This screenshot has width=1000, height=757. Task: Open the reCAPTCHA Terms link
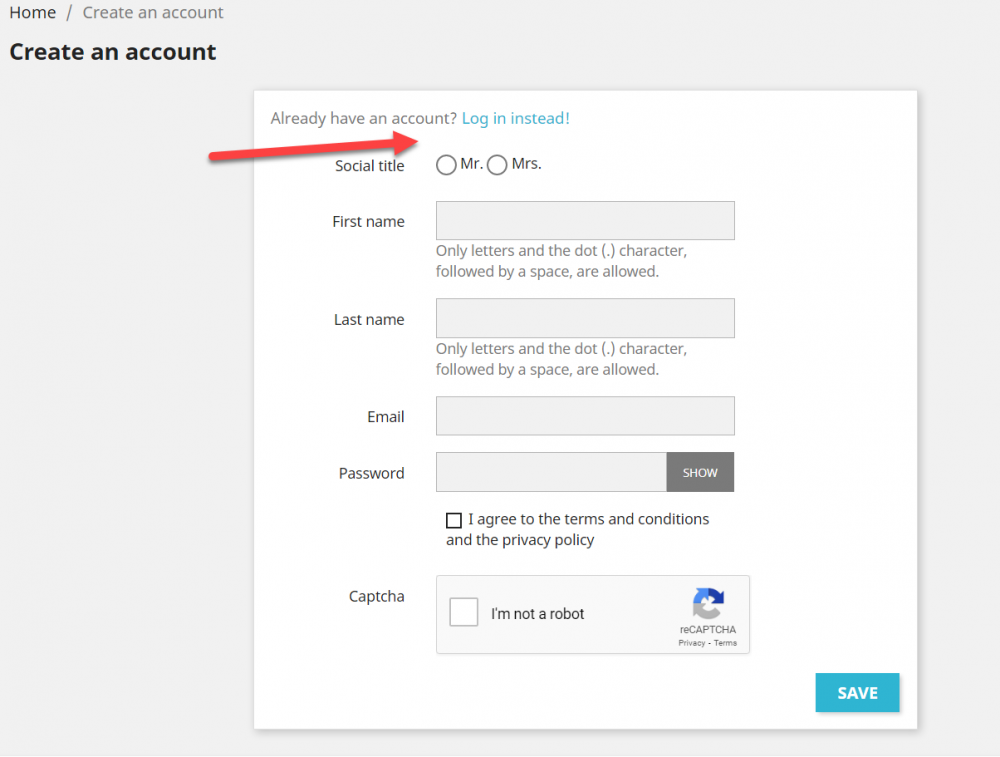tap(725, 642)
